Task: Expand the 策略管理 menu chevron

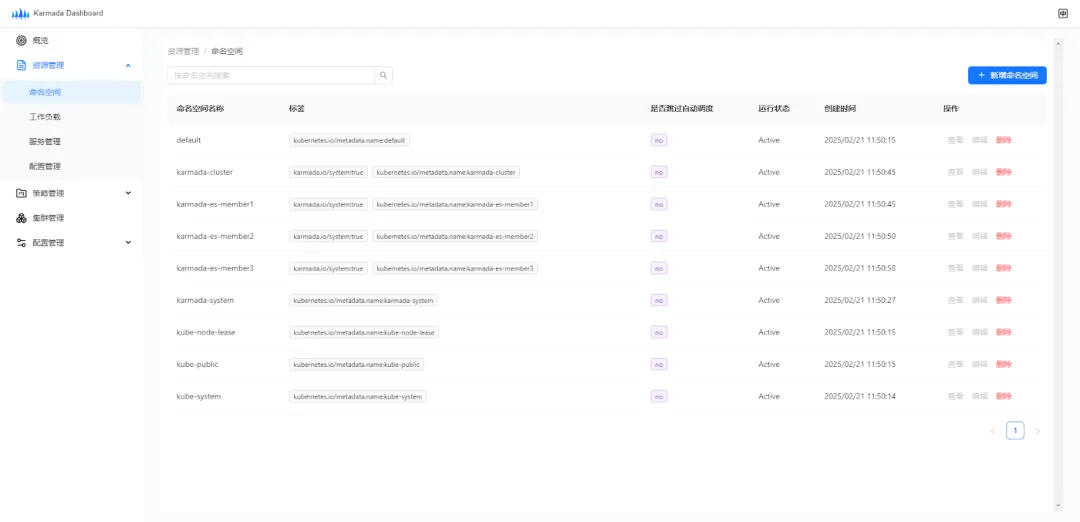Action: (128, 193)
